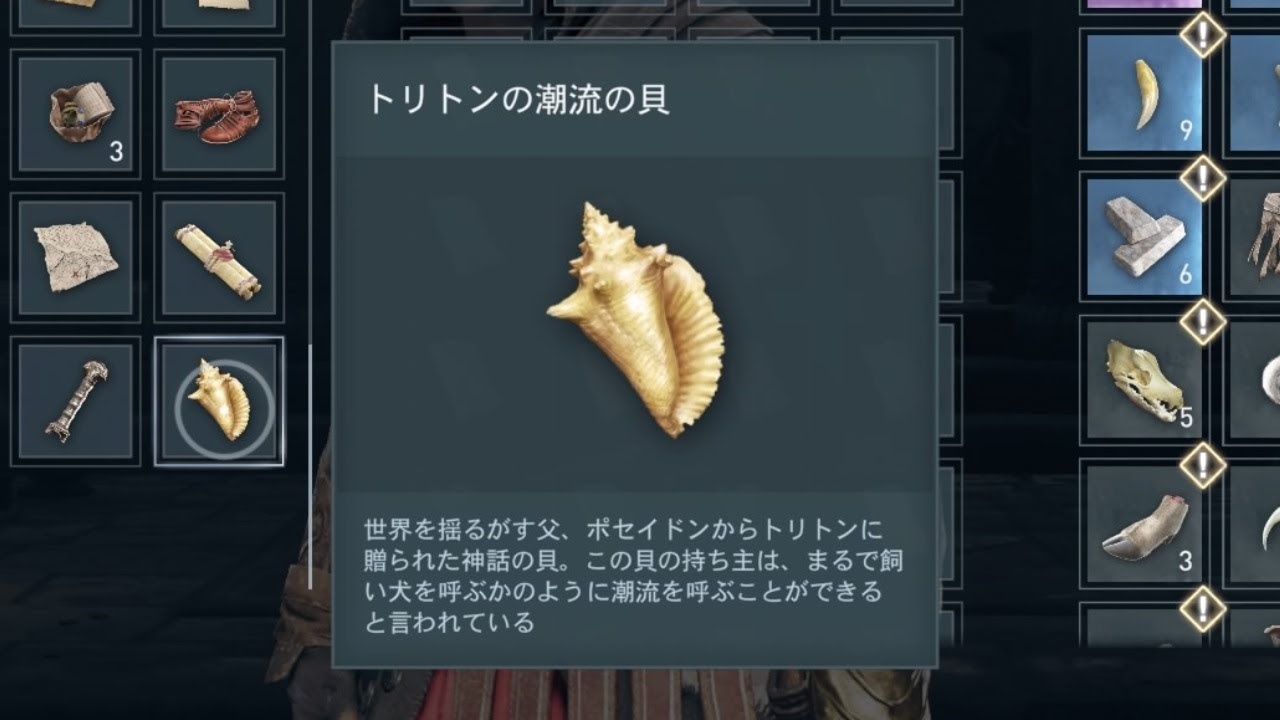
Task: Click the item description text about Poseidon
Action: click(633, 576)
